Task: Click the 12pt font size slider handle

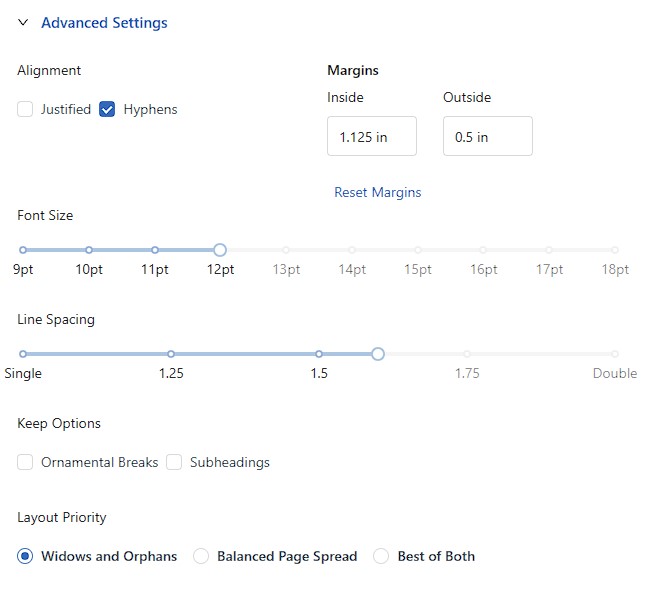Action: pyautogui.click(x=220, y=250)
